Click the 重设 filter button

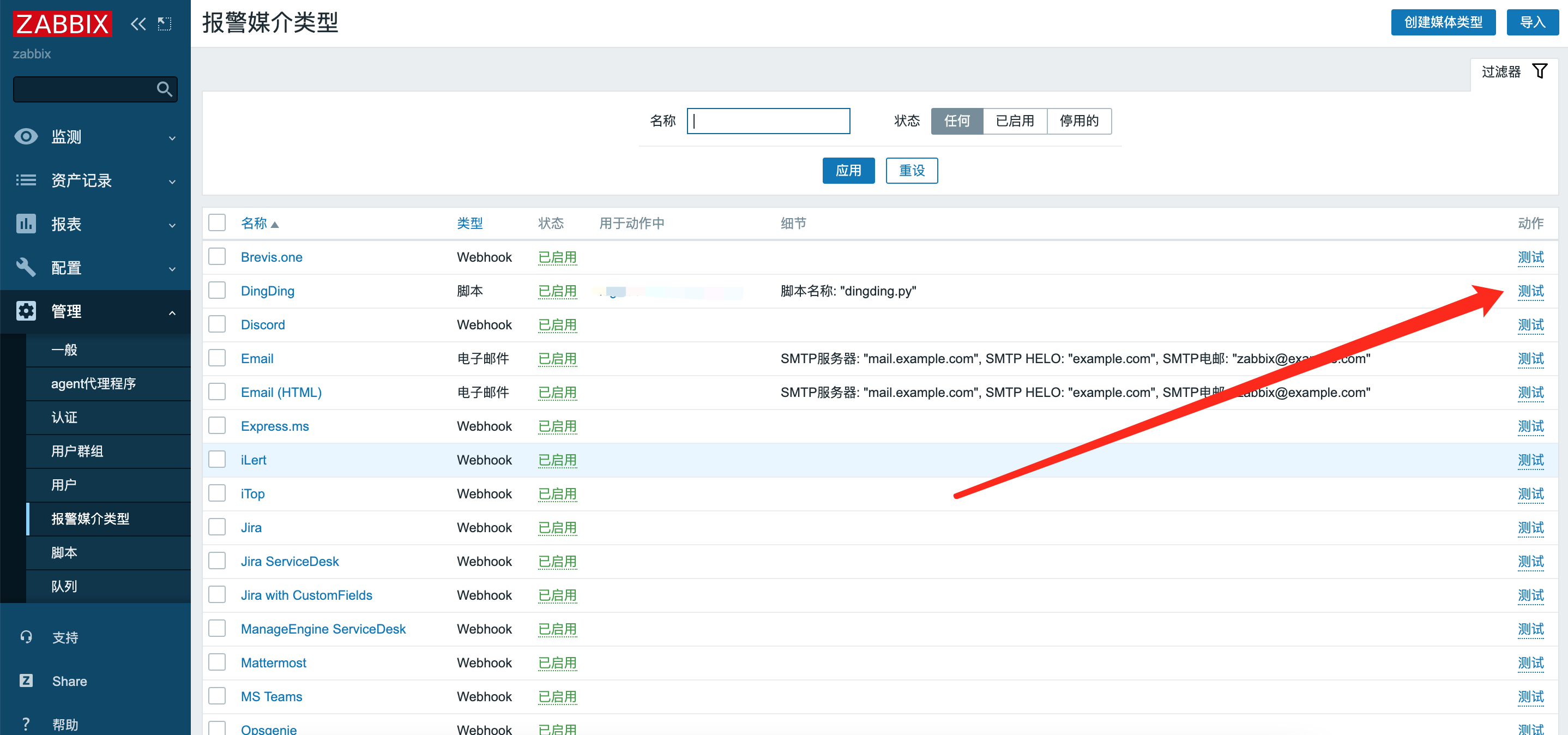coord(911,171)
